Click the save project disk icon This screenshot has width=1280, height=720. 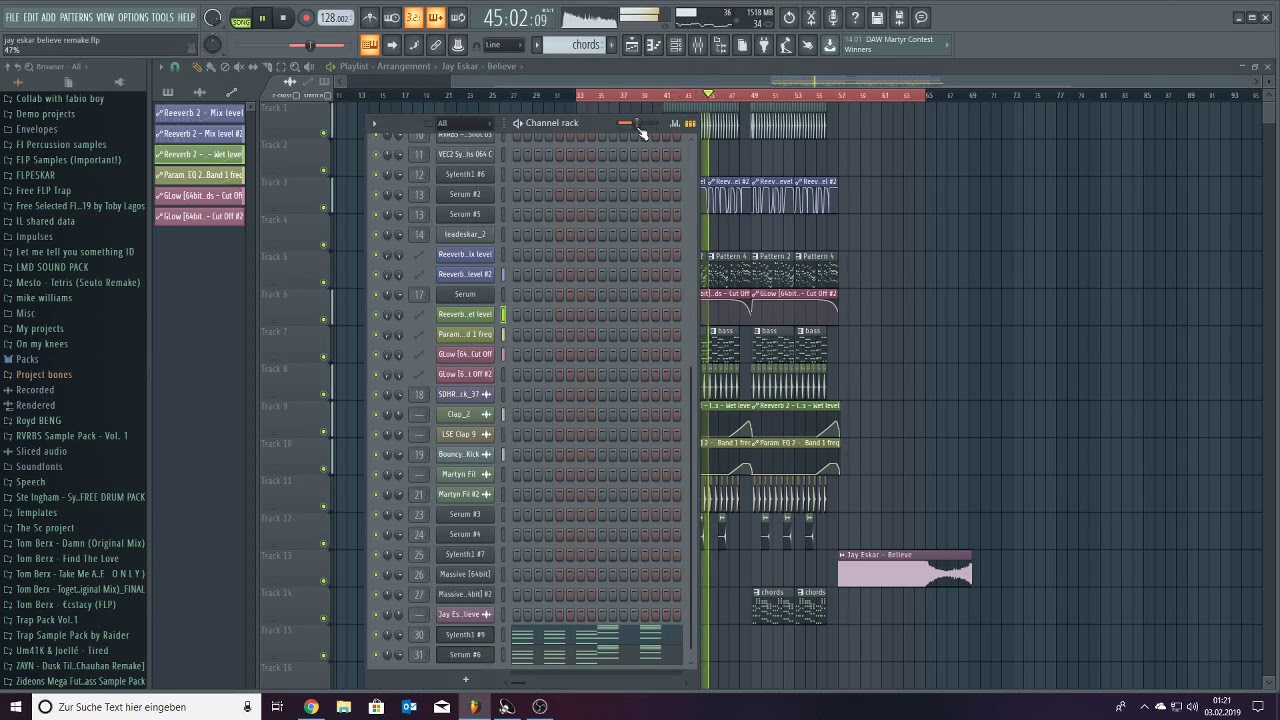click(877, 18)
